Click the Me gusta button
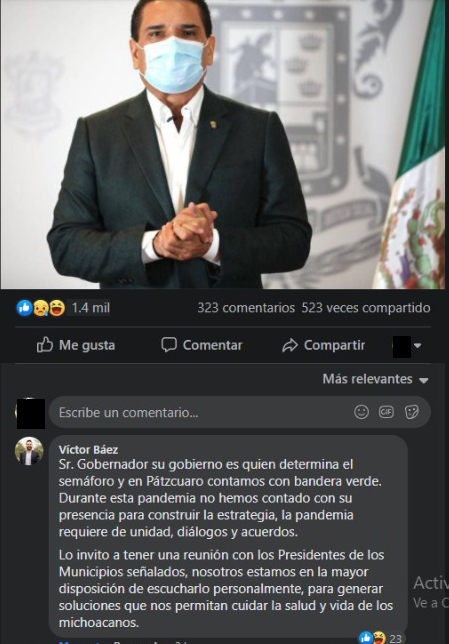 click(x=76, y=345)
